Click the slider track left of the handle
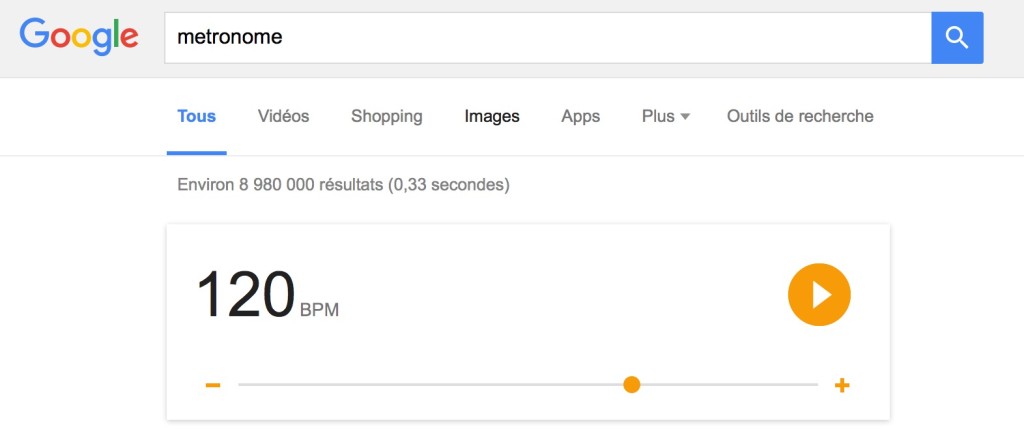Image resolution: width=1024 pixels, height=442 pixels. click(430, 385)
